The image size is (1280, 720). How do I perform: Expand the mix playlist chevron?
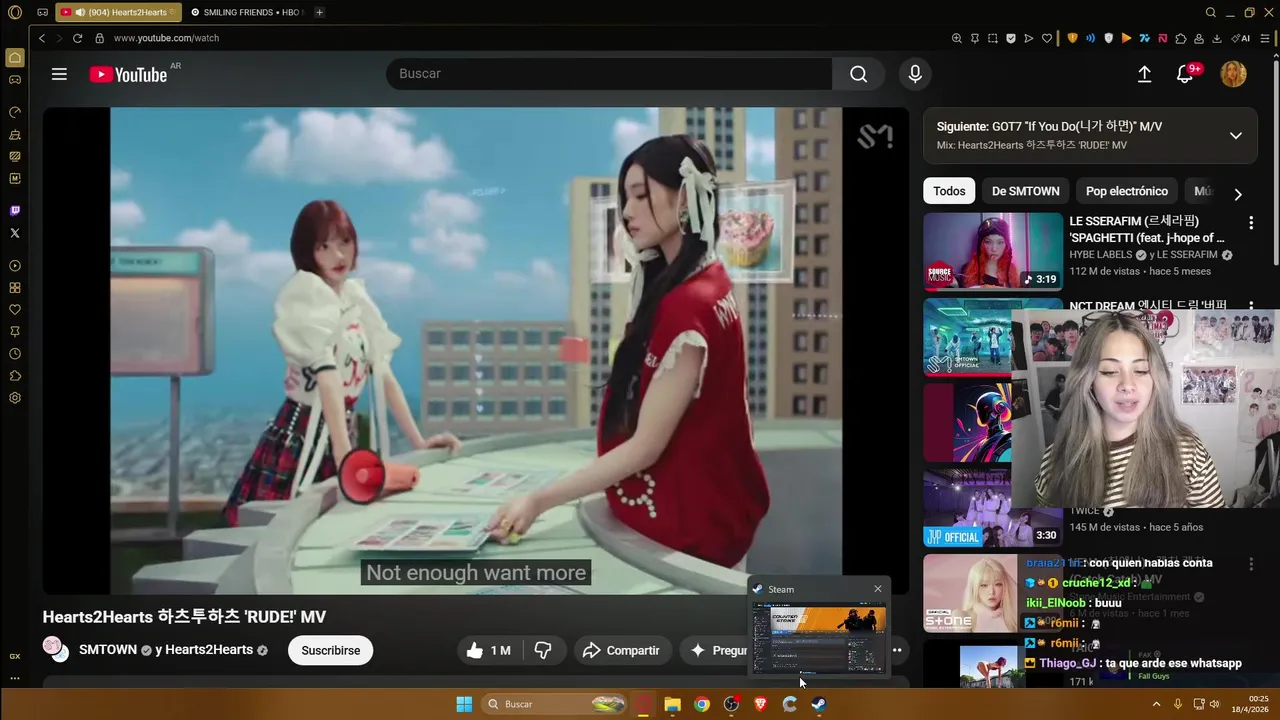(x=1236, y=135)
